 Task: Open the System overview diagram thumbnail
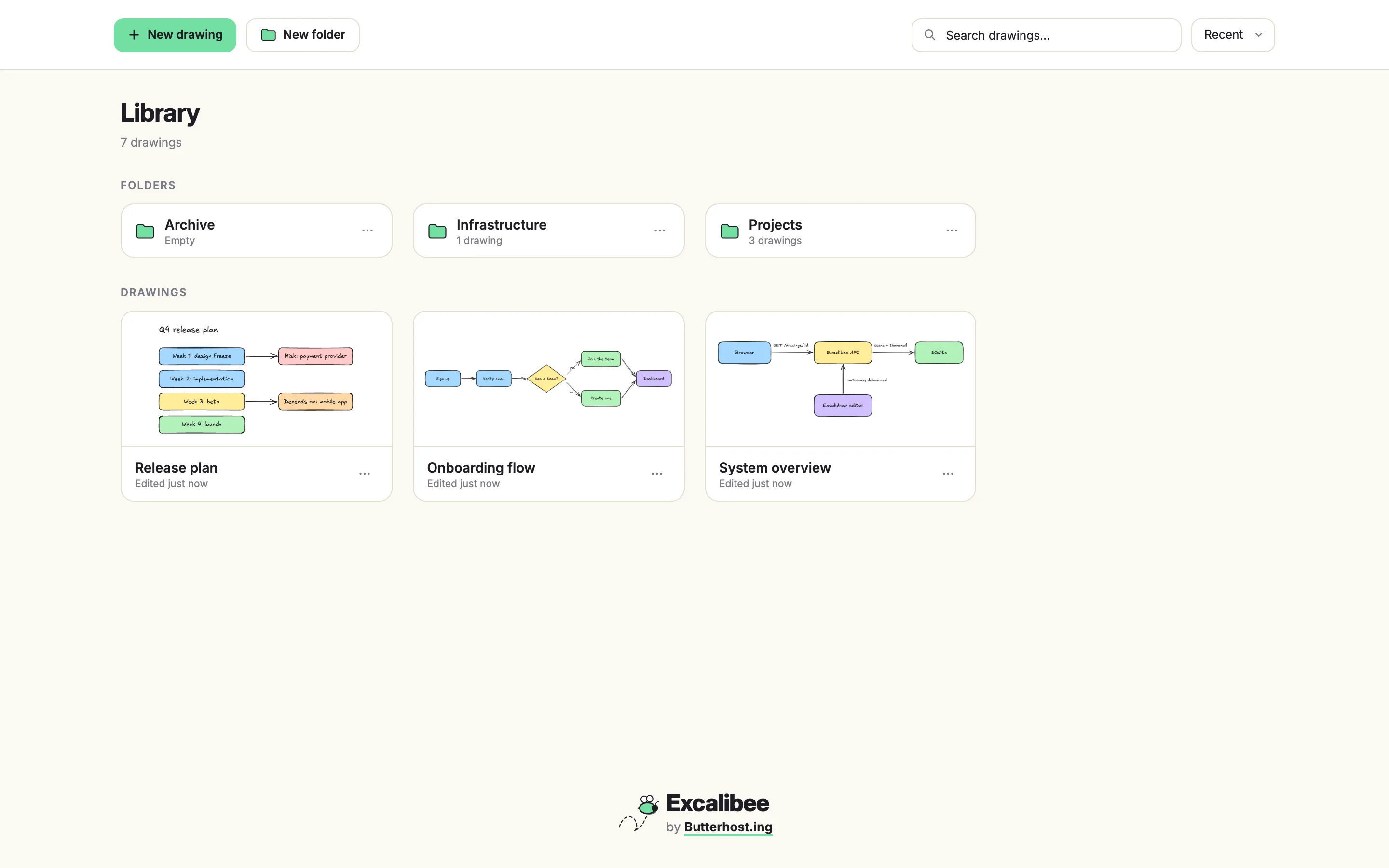pos(840,379)
